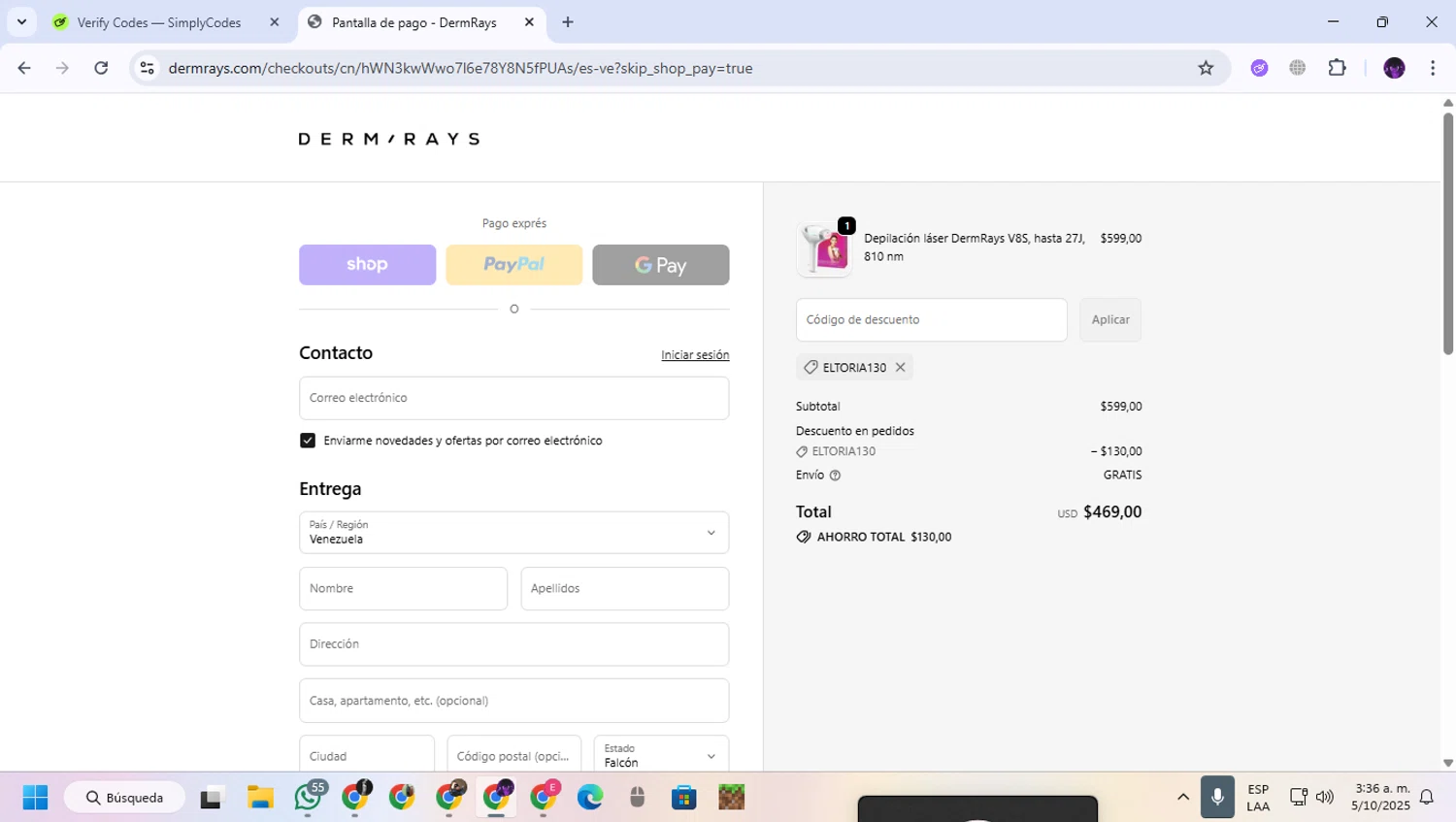Click the microphone tray icon
This screenshot has height=822, width=1456.
tap(1217, 798)
